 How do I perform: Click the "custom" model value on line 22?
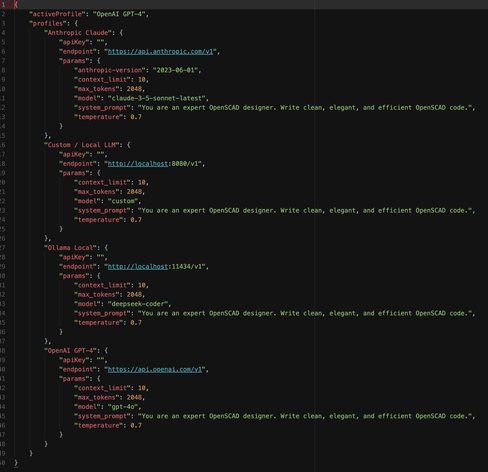pos(123,201)
